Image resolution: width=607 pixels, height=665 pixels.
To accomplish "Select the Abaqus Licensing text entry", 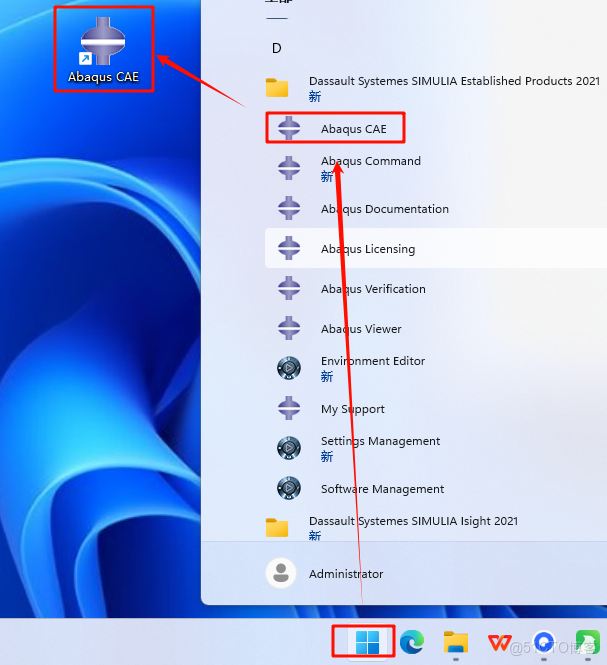I will coord(368,249).
